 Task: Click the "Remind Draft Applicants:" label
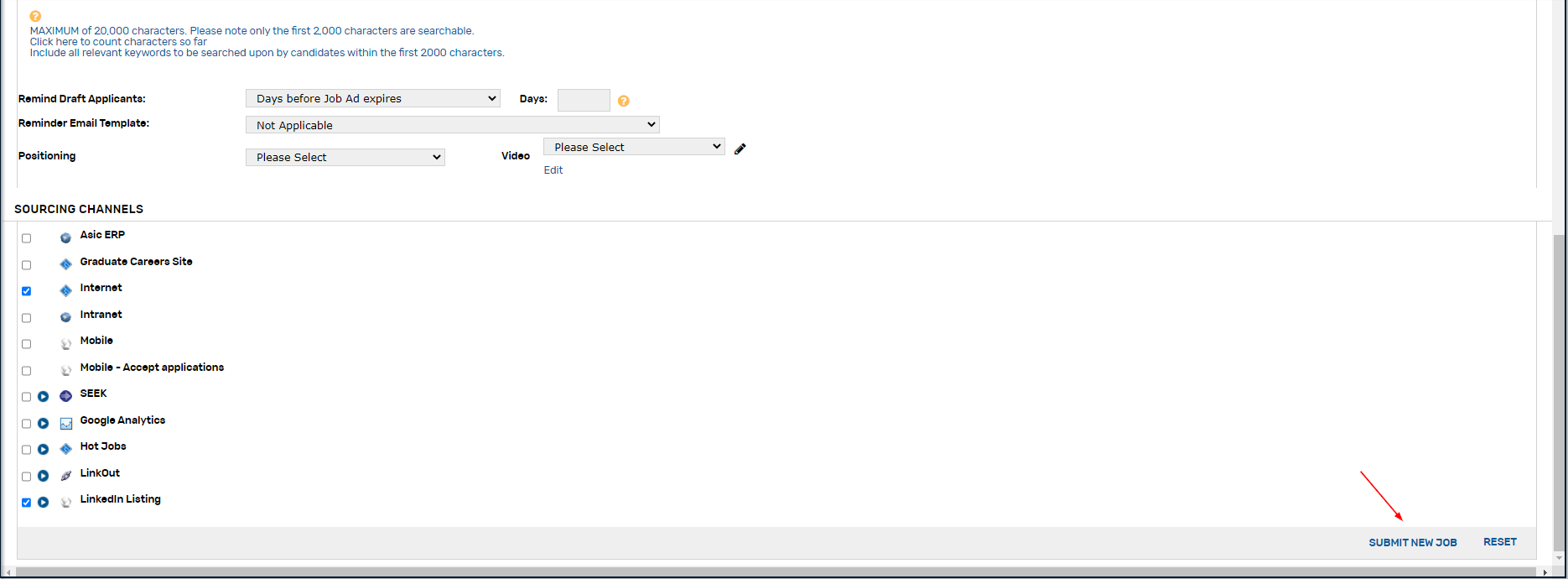pos(82,99)
